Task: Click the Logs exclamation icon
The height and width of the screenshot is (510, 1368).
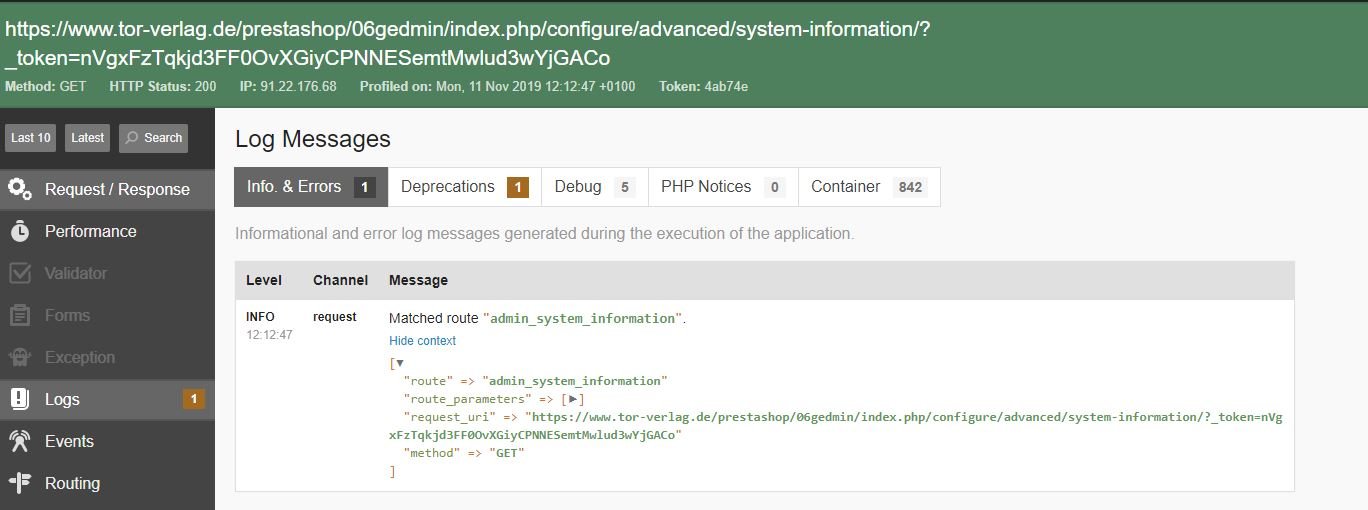Action: tap(20, 399)
